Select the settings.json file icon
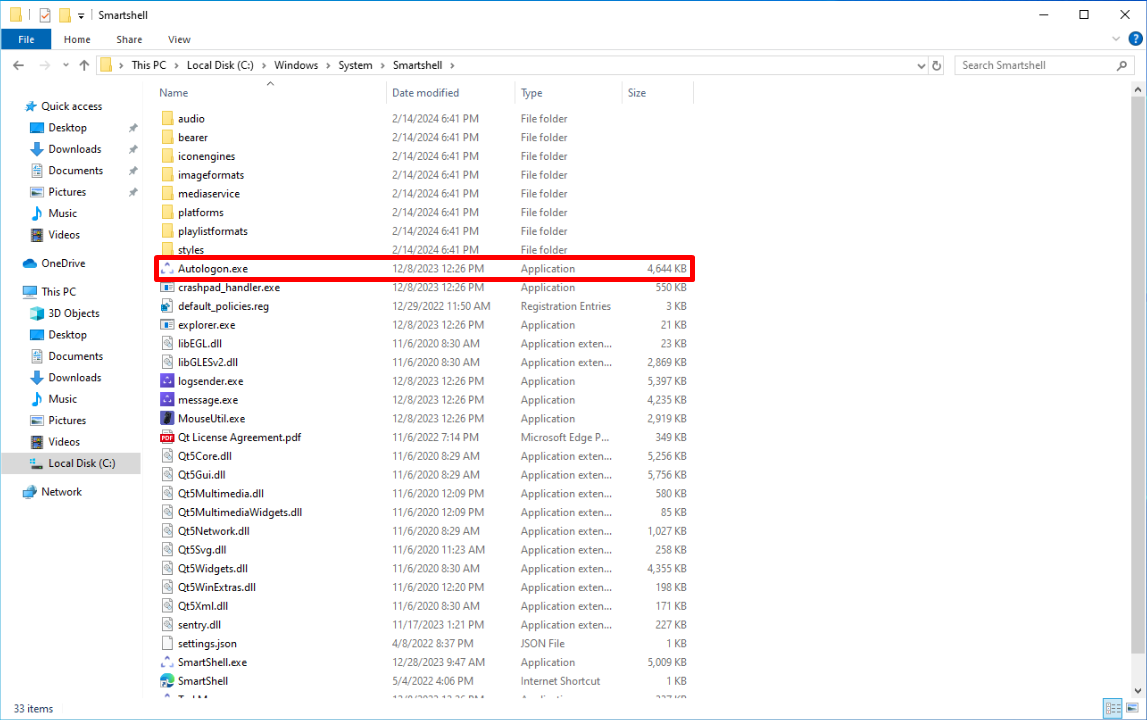Image resolution: width=1147 pixels, height=720 pixels. 168,643
